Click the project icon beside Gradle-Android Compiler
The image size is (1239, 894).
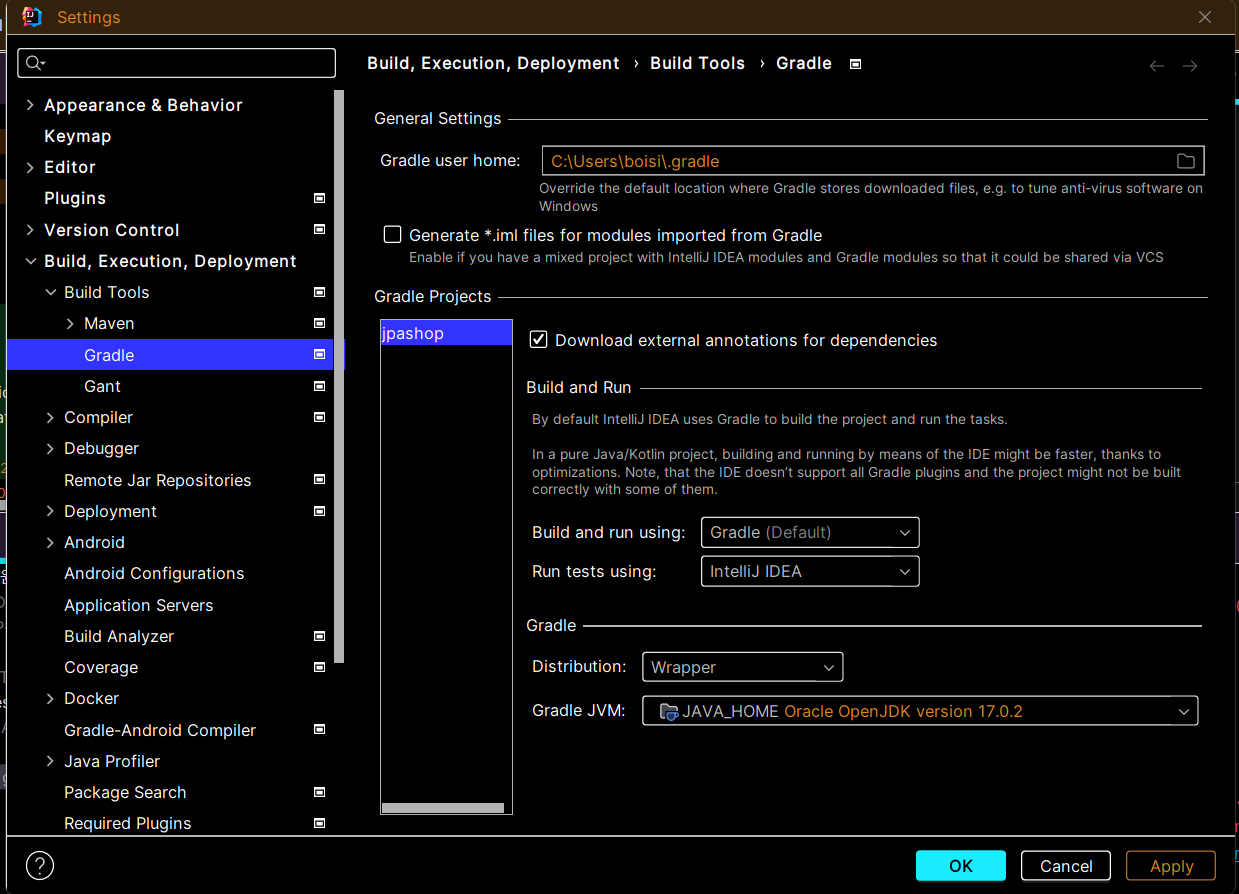[x=320, y=730]
